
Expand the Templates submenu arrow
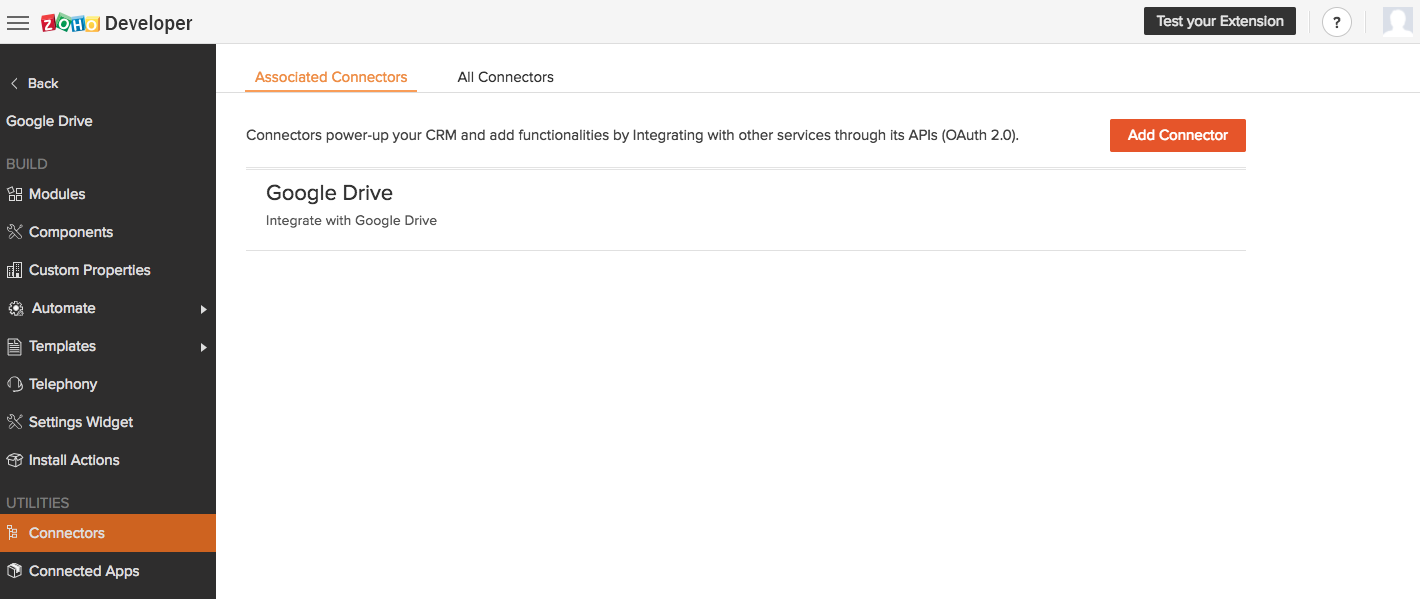click(x=203, y=347)
